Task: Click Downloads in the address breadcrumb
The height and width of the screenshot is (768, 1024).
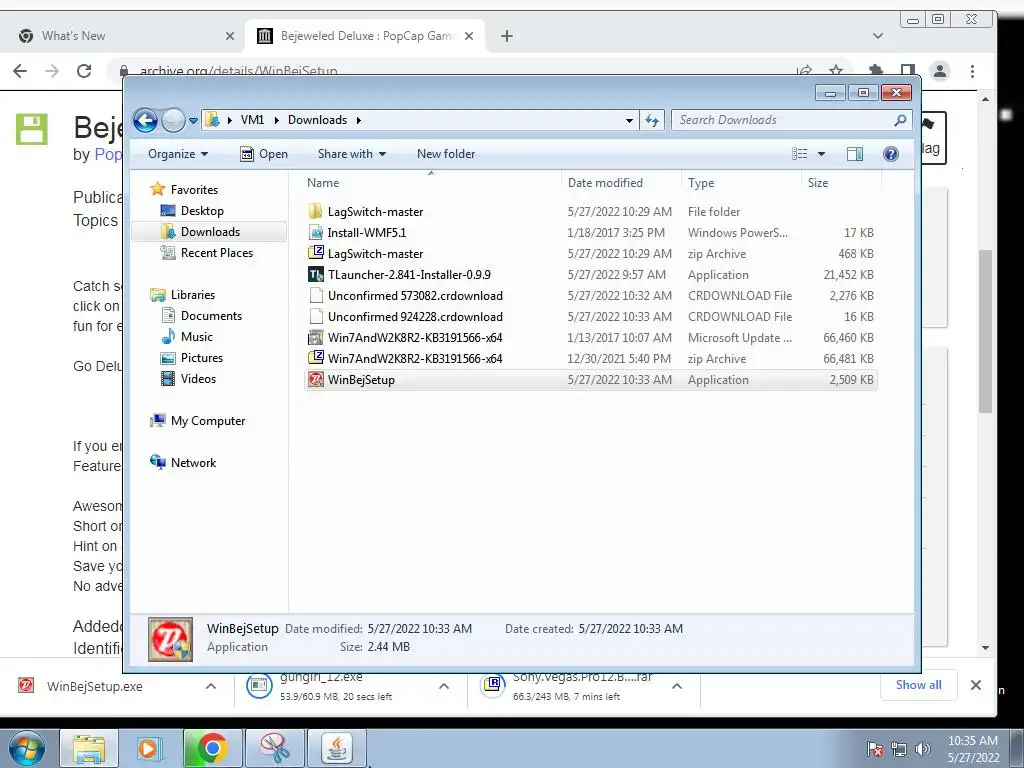Action: tap(317, 120)
